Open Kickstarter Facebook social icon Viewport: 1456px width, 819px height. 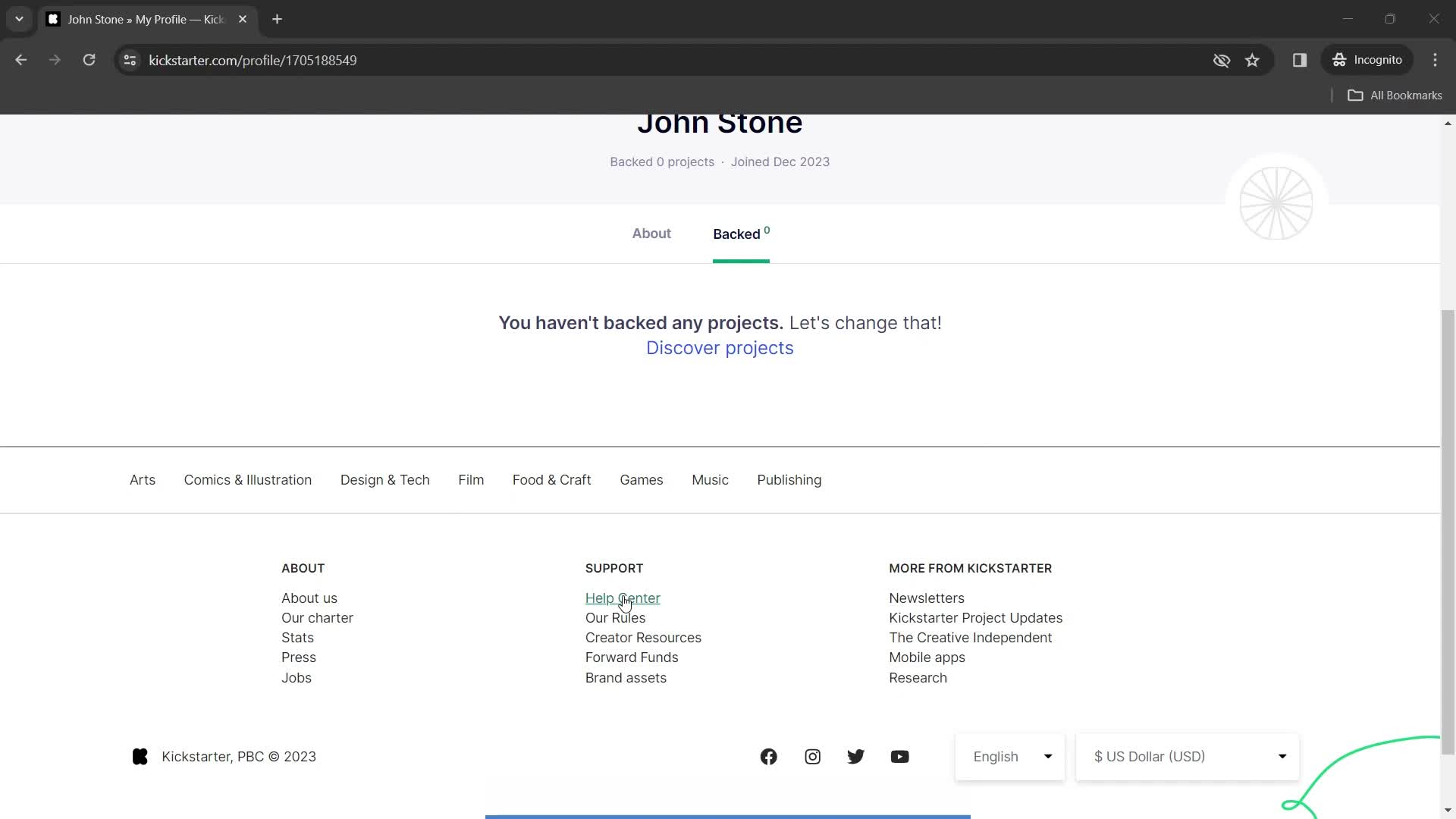pyautogui.click(x=770, y=755)
